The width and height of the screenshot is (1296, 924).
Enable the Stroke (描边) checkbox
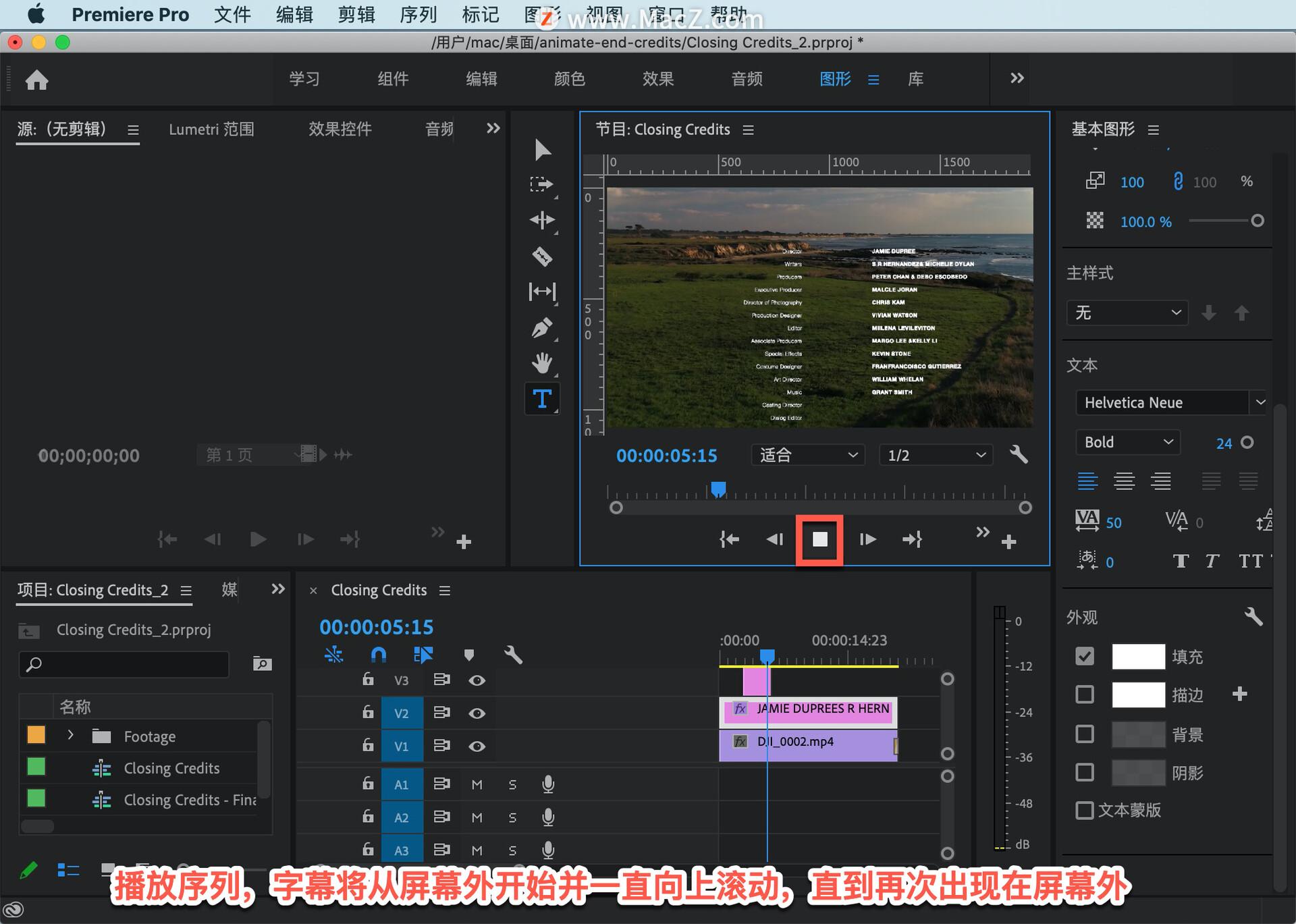click(x=1085, y=695)
